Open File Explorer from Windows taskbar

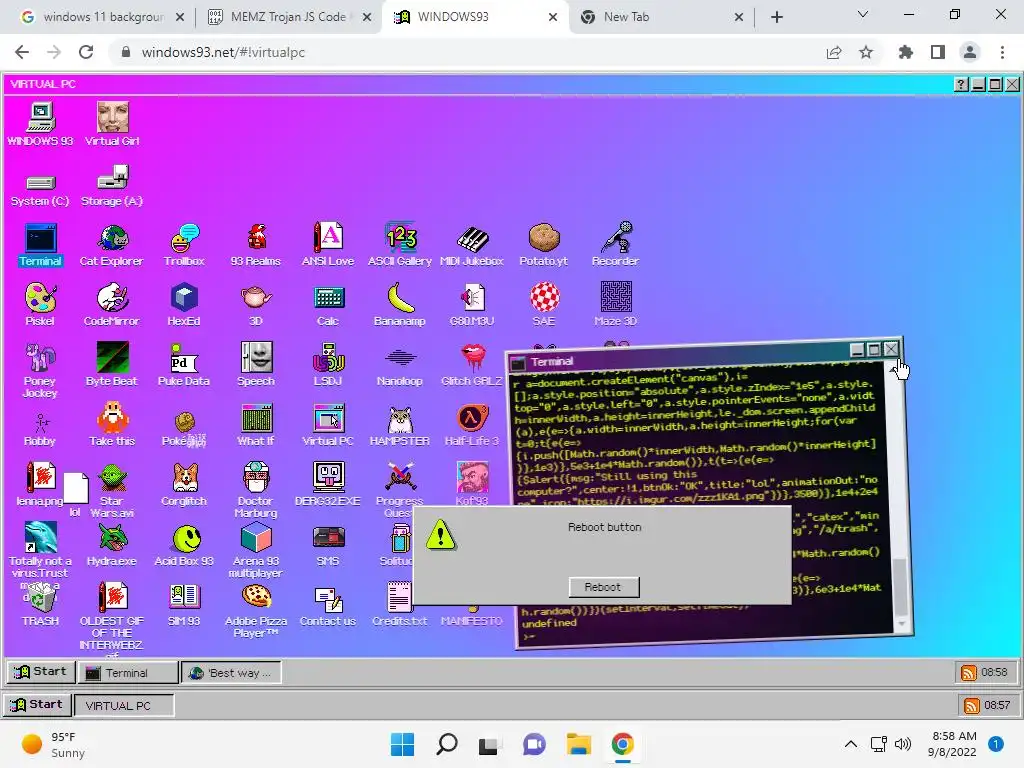tap(579, 744)
